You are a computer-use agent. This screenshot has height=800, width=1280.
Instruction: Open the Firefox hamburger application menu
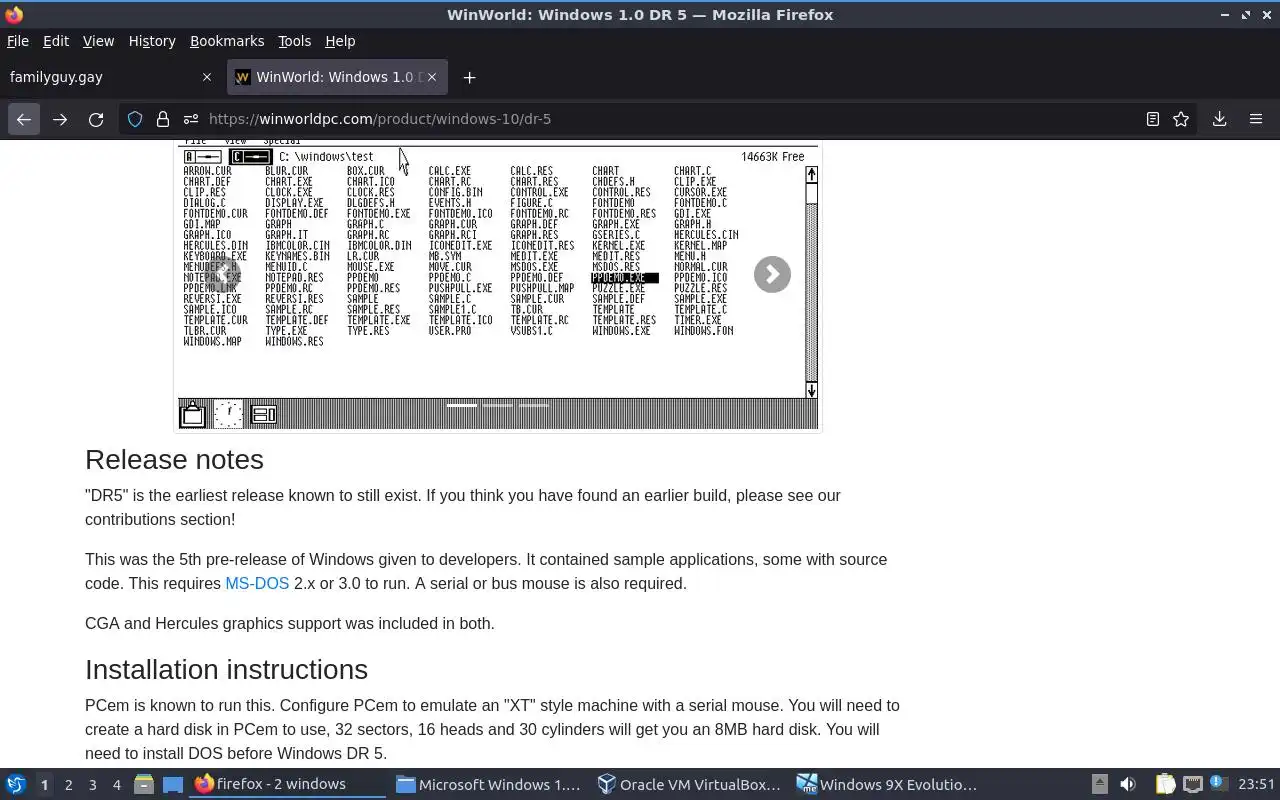click(1256, 119)
